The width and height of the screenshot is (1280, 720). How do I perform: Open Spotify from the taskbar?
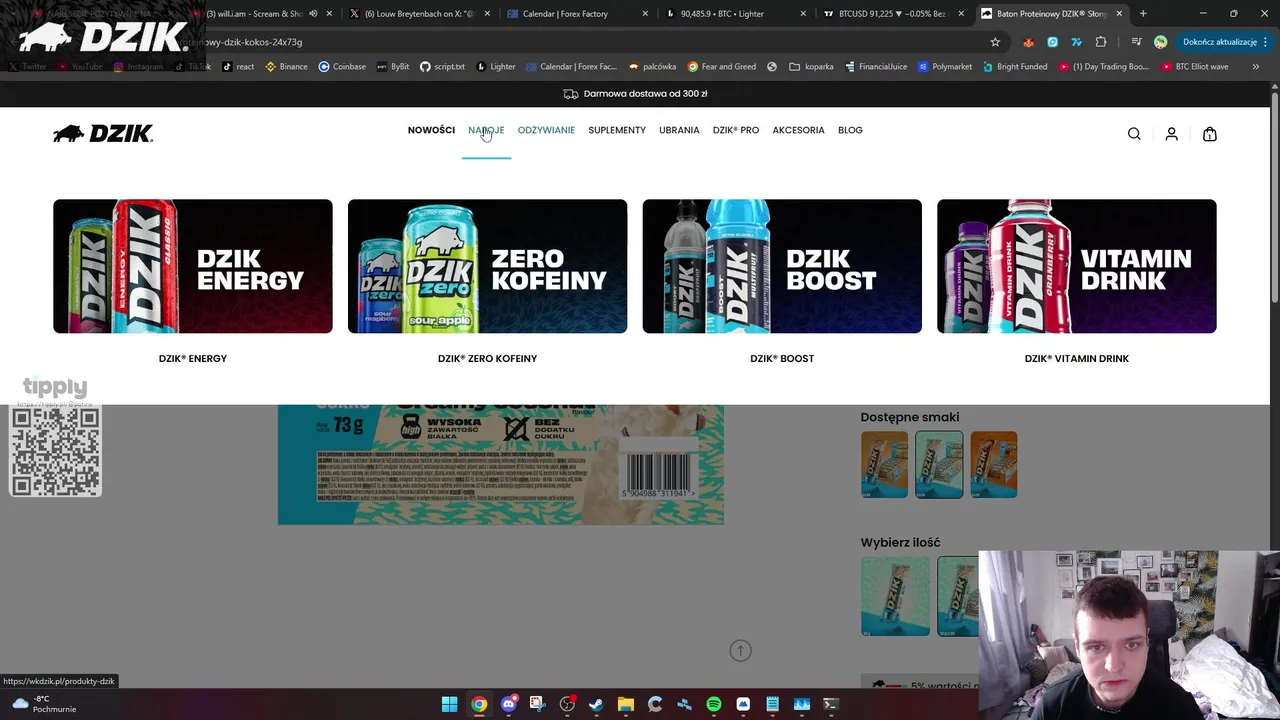click(x=713, y=704)
